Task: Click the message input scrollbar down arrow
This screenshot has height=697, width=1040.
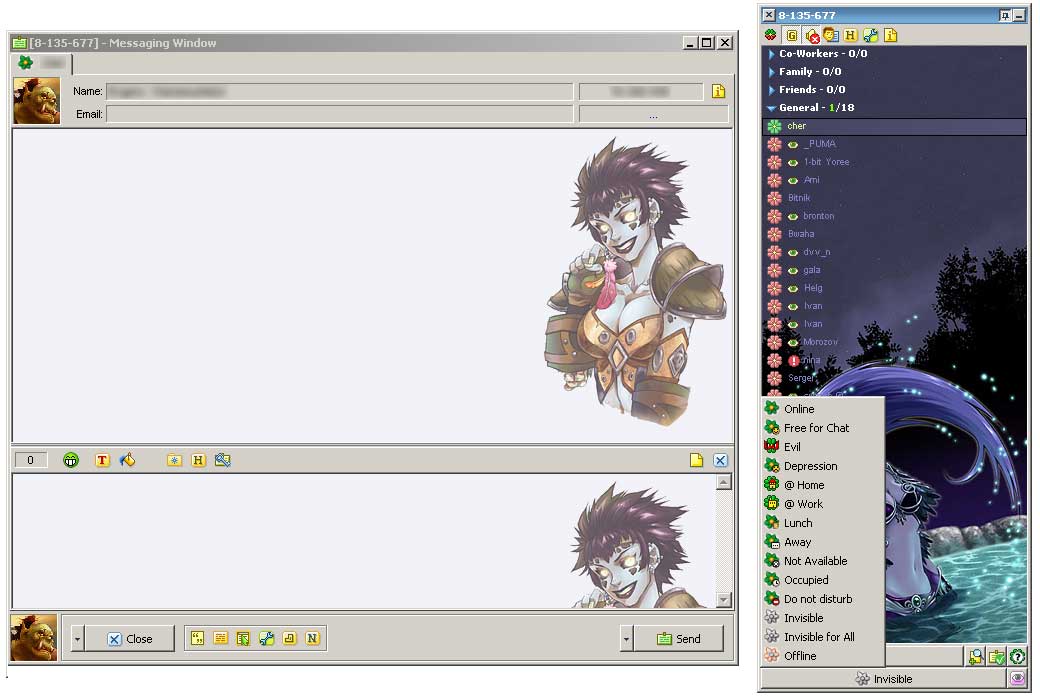Action: coord(724,600)
